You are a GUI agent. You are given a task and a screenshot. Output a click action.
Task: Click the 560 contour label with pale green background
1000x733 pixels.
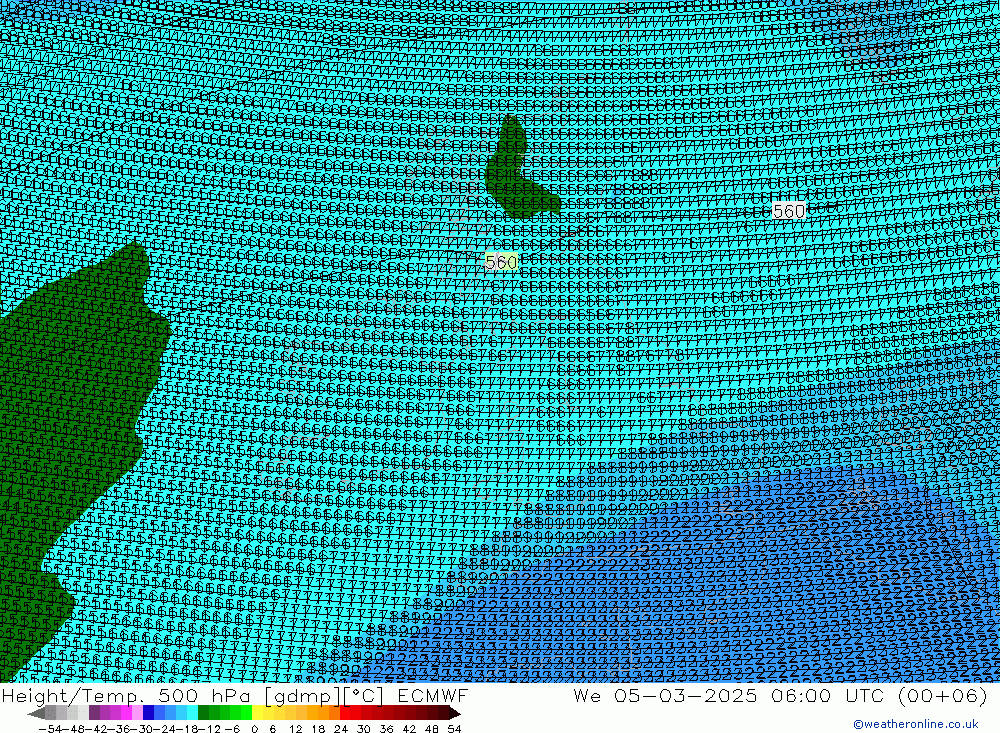coord(501,262)
